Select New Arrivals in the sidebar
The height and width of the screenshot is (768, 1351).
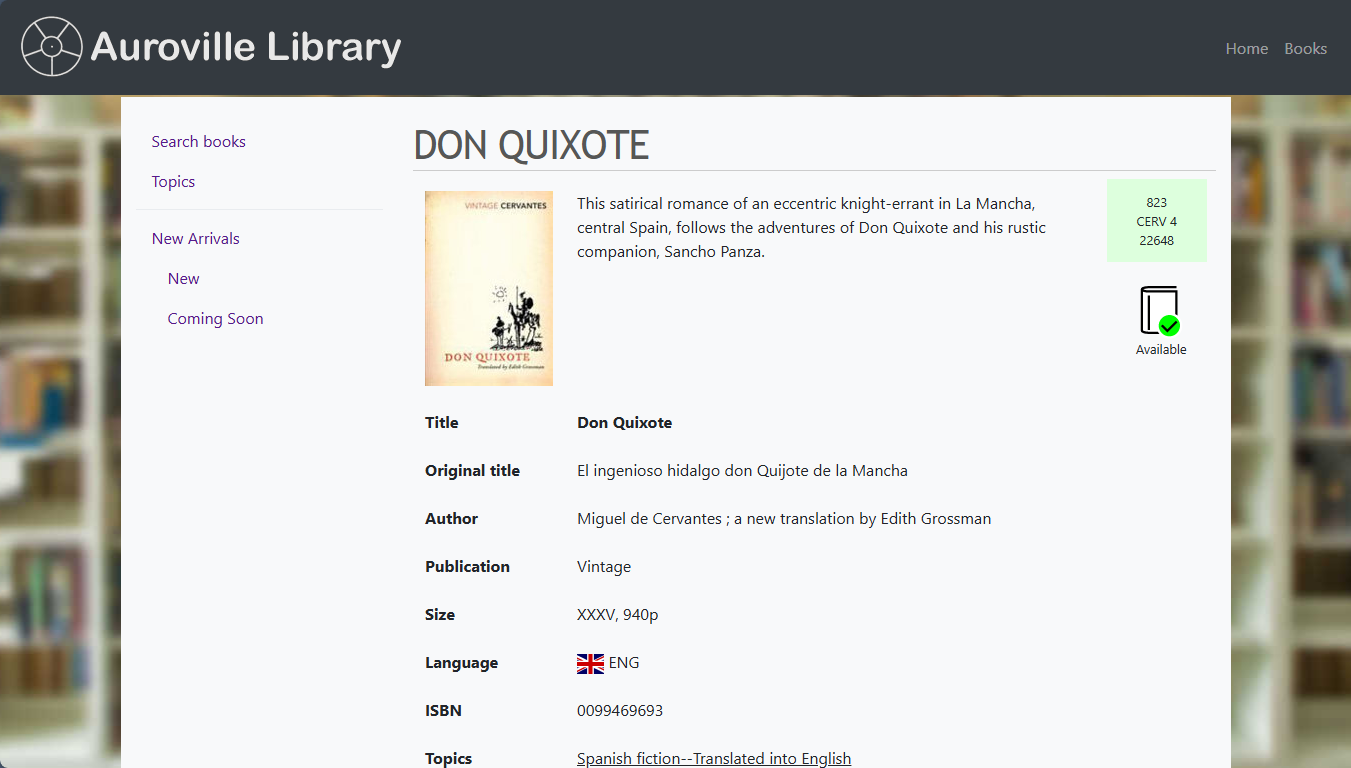(x=196, y=238)
